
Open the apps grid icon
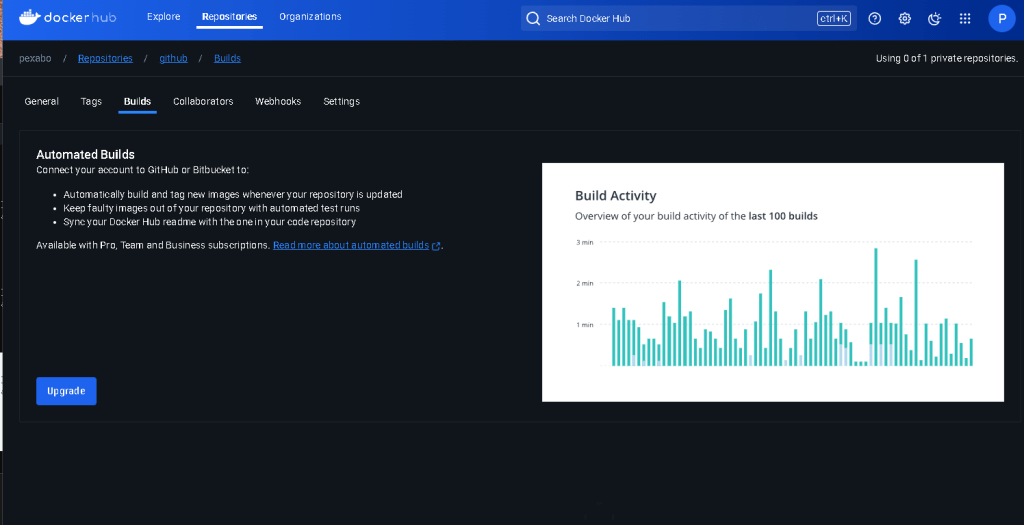(x=965, y=19)
